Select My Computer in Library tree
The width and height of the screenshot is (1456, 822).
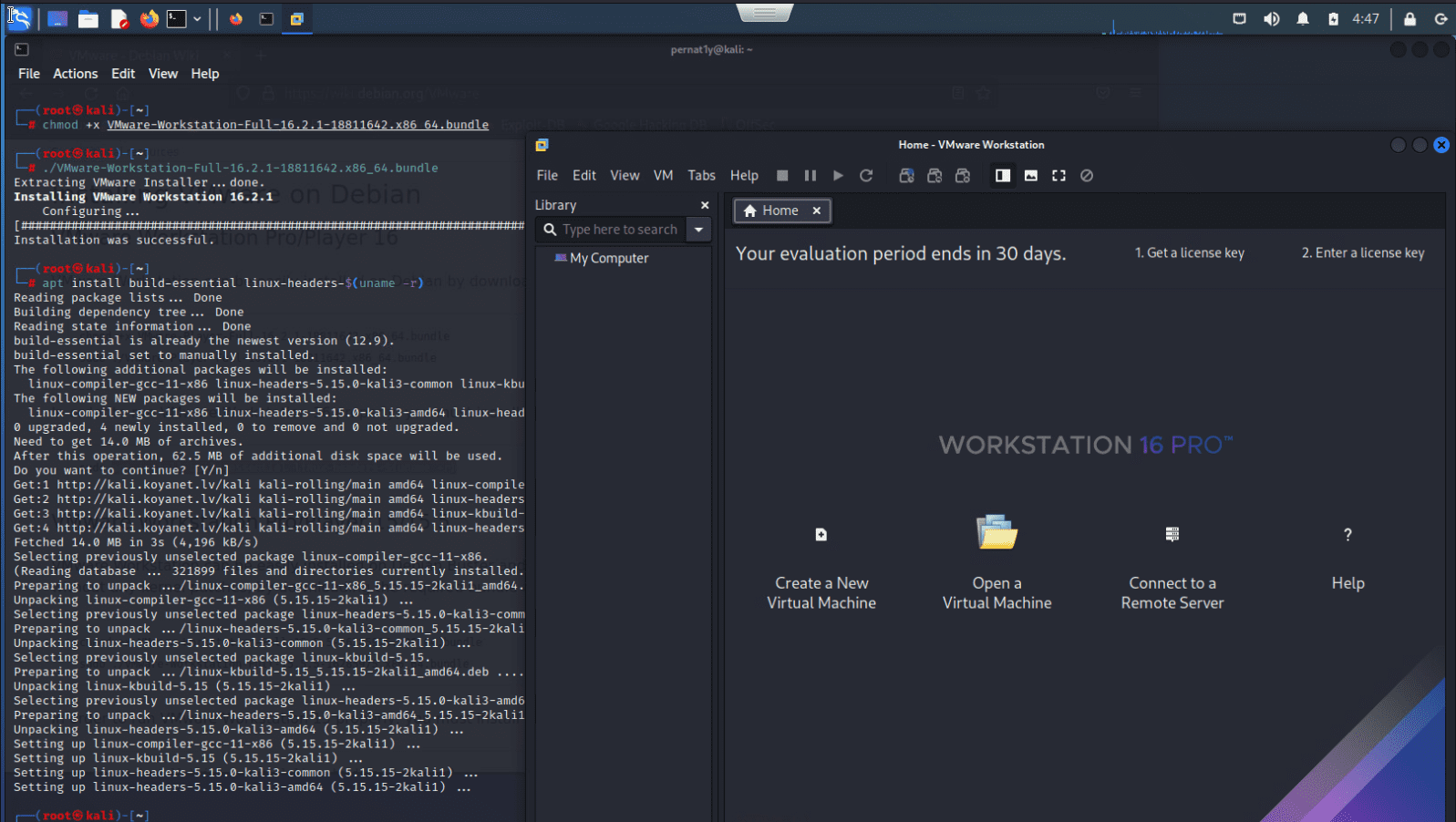[608, 259]
